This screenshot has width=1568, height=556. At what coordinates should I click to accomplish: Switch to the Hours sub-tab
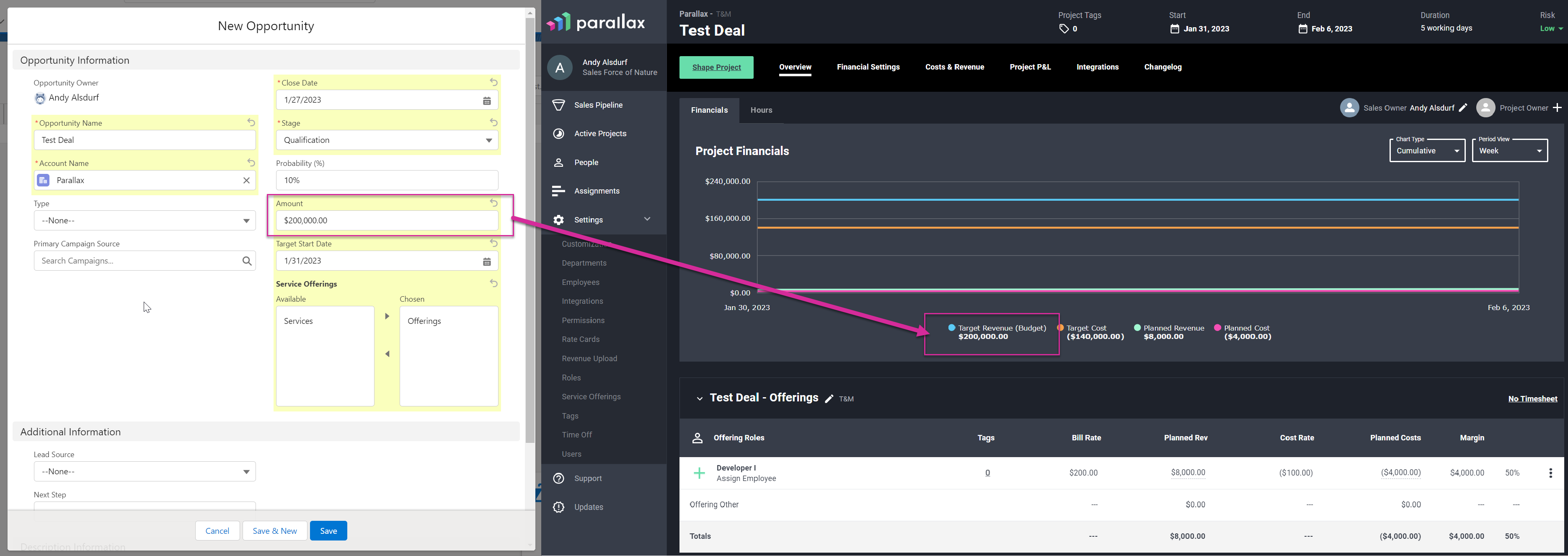[x=761, y=110]
